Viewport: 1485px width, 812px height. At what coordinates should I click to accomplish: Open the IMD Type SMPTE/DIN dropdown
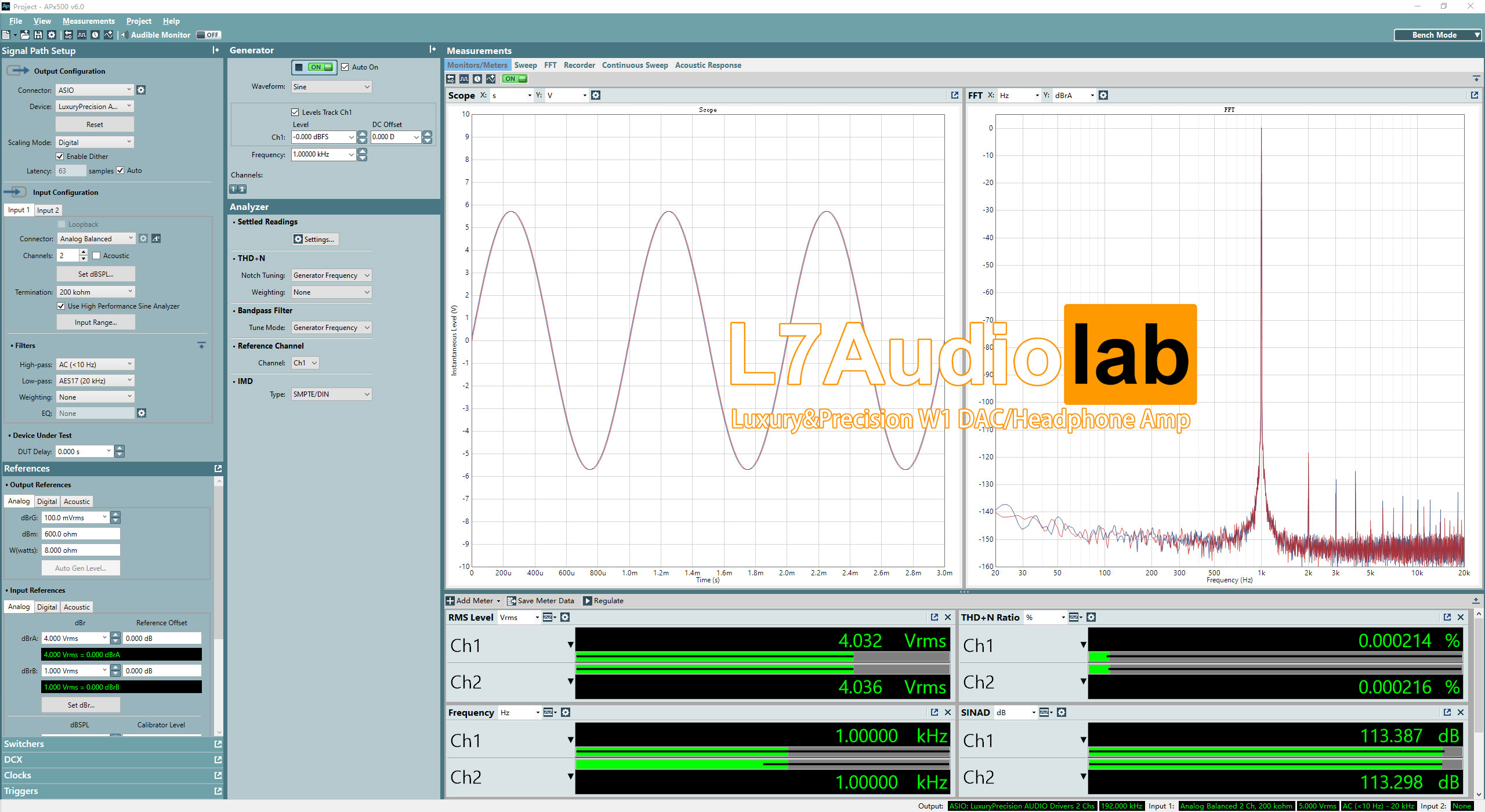pos(331,394)
